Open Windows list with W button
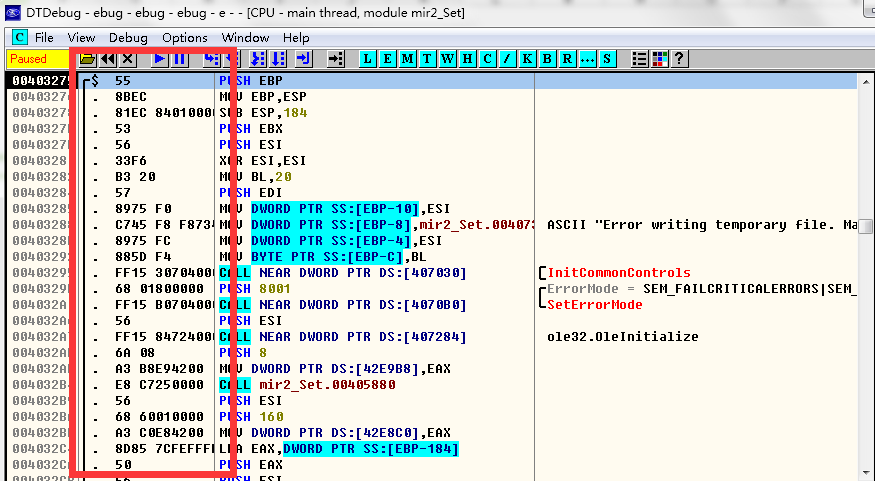 point(448,59)
